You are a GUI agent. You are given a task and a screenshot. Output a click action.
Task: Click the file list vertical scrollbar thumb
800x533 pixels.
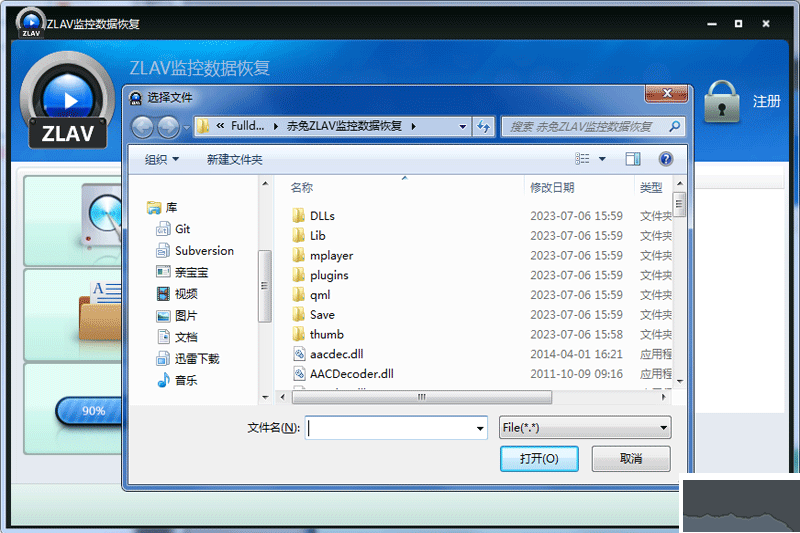pyautogui.click(x=679, y=205)
